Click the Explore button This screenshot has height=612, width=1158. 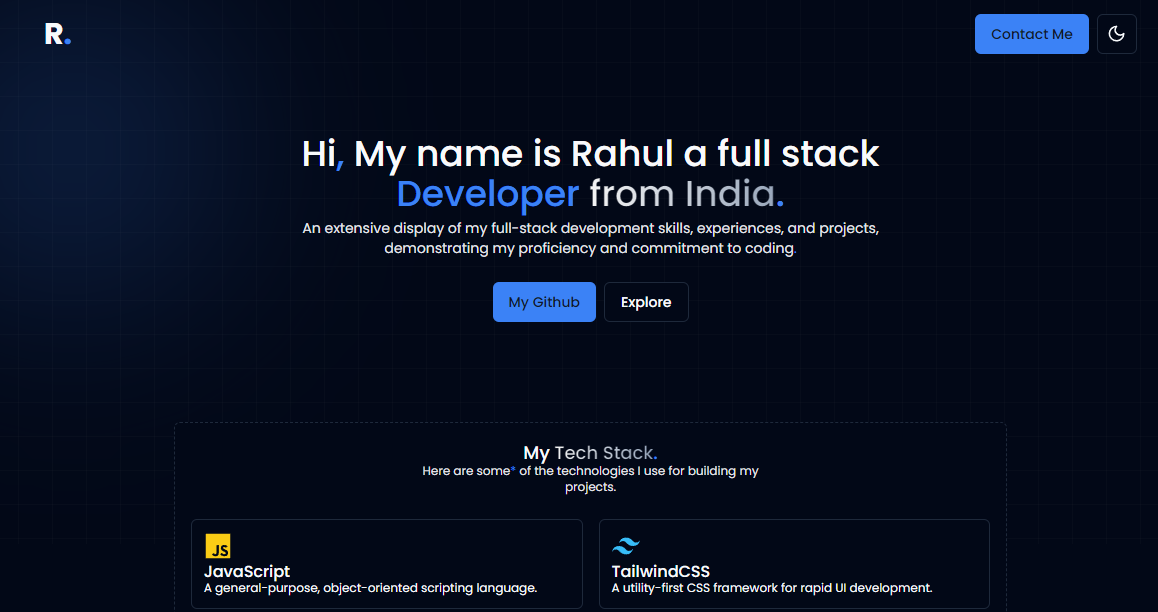click(x=646, y=301)
